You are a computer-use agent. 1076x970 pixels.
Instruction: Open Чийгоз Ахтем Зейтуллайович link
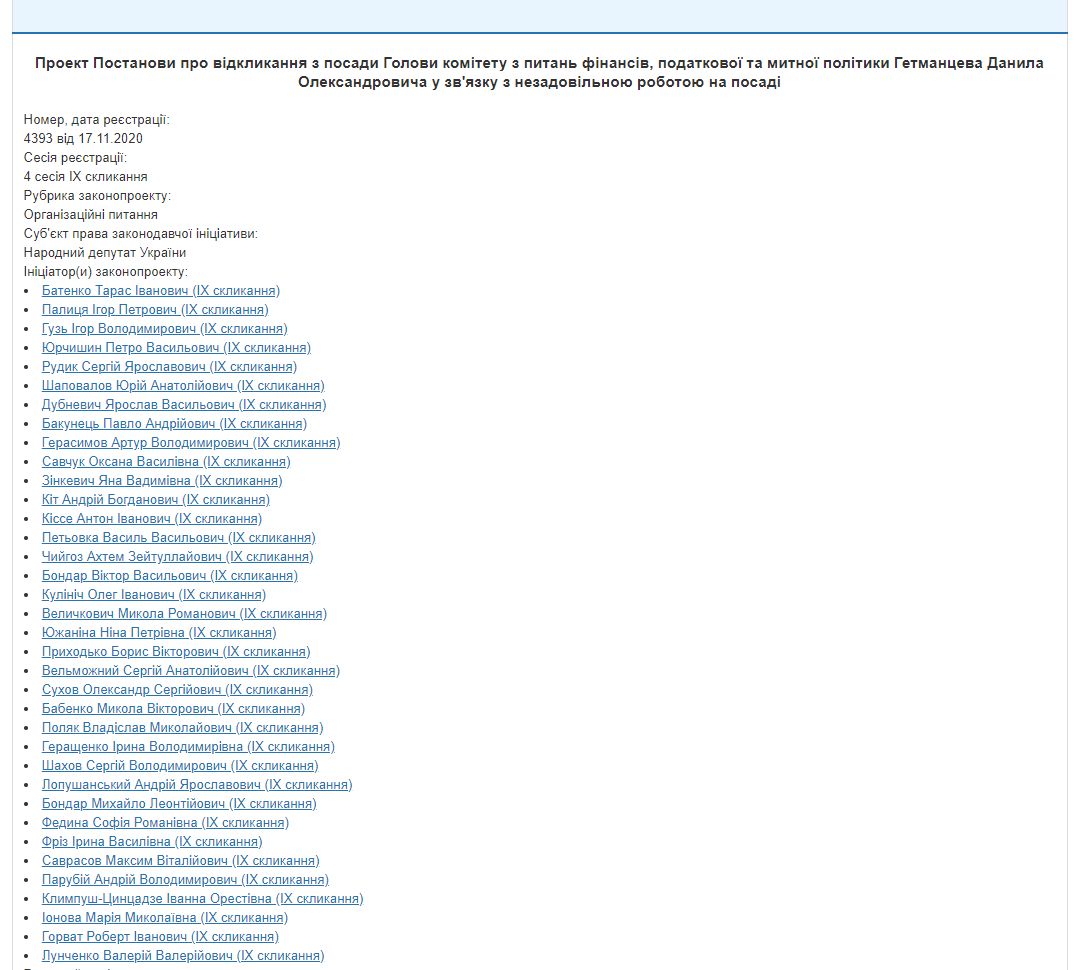[177, 557]
